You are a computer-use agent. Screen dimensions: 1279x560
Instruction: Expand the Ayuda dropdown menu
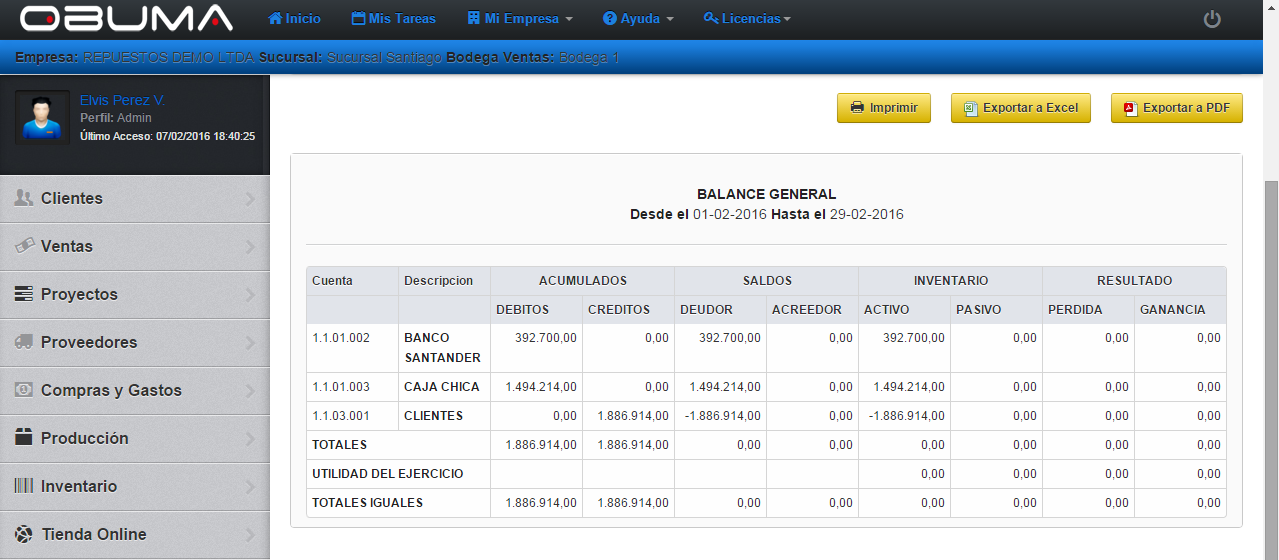point(638,19)
